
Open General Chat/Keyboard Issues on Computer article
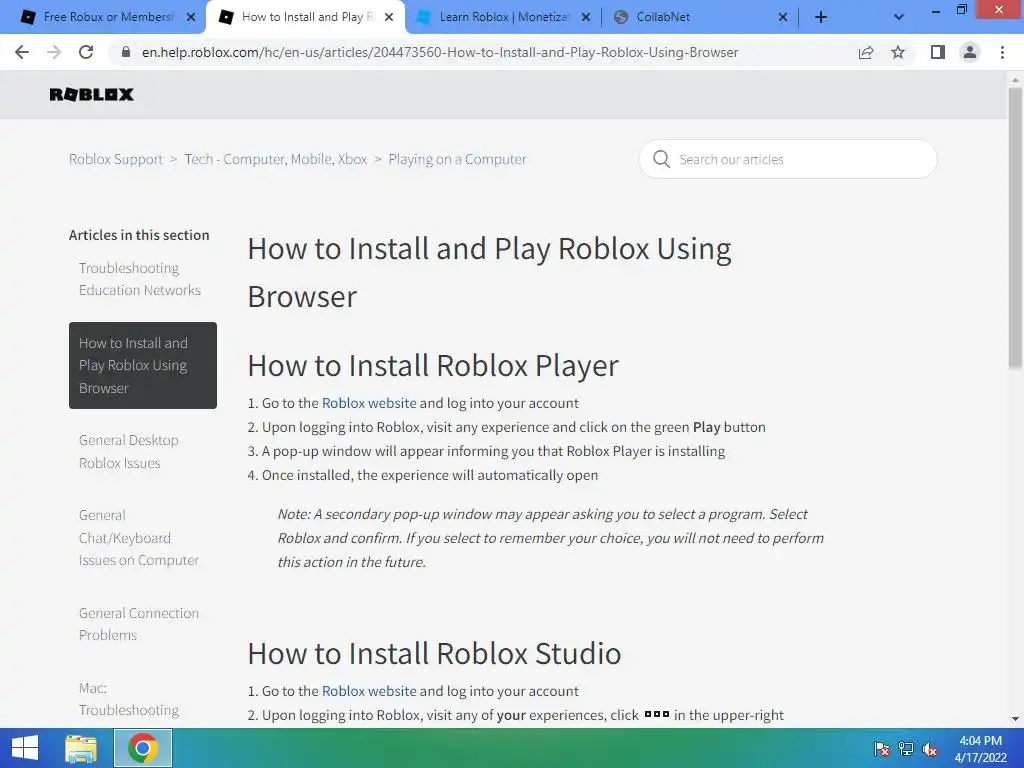point(138,537)
